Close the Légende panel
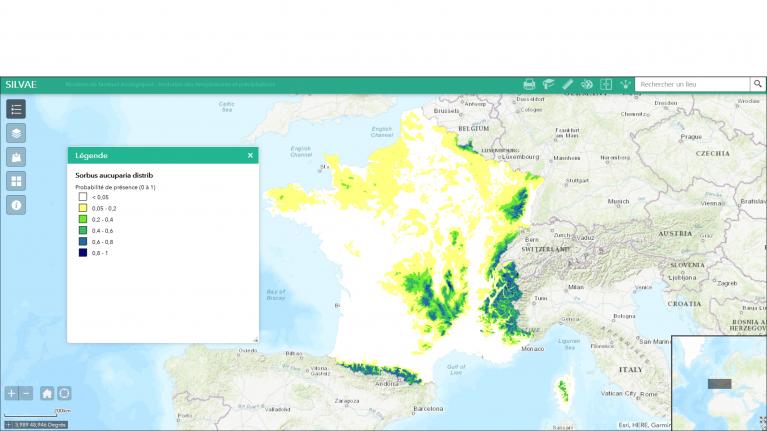 pos(250,155)
